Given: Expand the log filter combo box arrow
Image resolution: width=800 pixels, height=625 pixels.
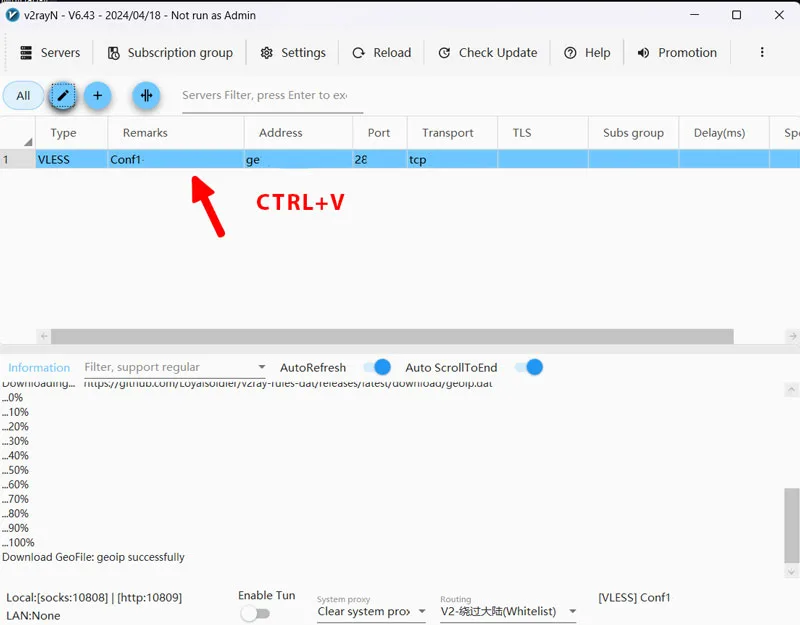Looking at the screenshot, I should pyautogui.click(x=262, y=368).
